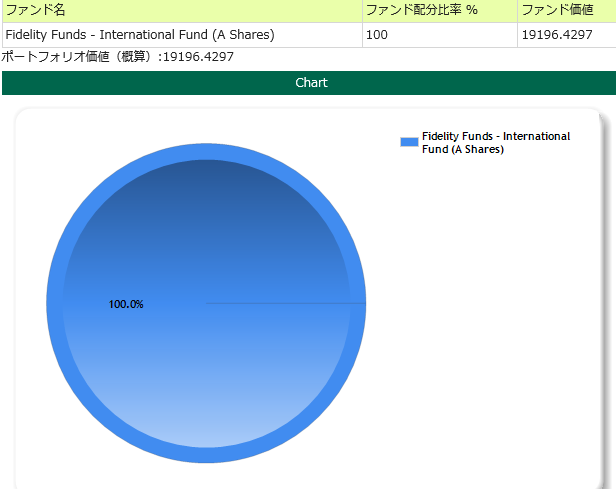
Task: Click the chart panel's right shadow edge
Action: coord(607,300)
